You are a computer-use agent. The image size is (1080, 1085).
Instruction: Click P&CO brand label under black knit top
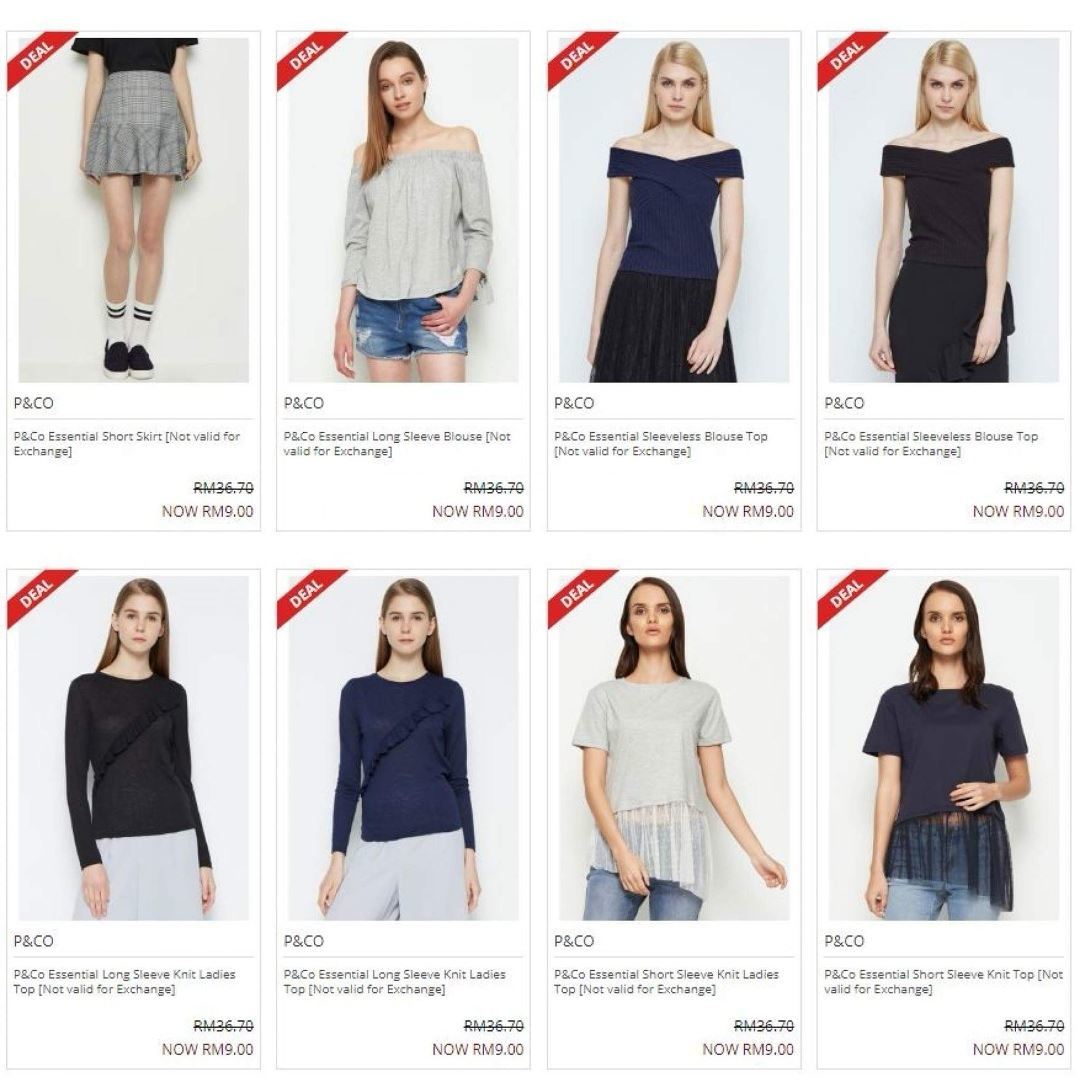(33, 941)
